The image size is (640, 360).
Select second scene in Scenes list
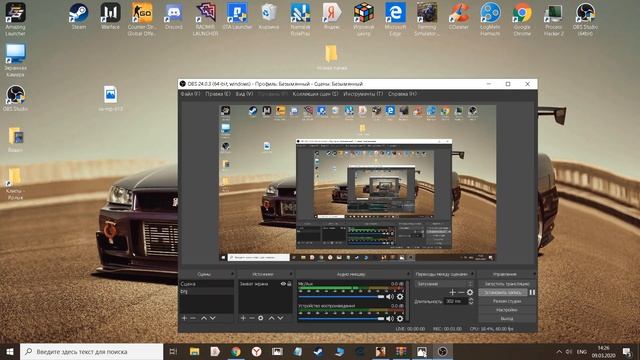click(x=207, y=291)
